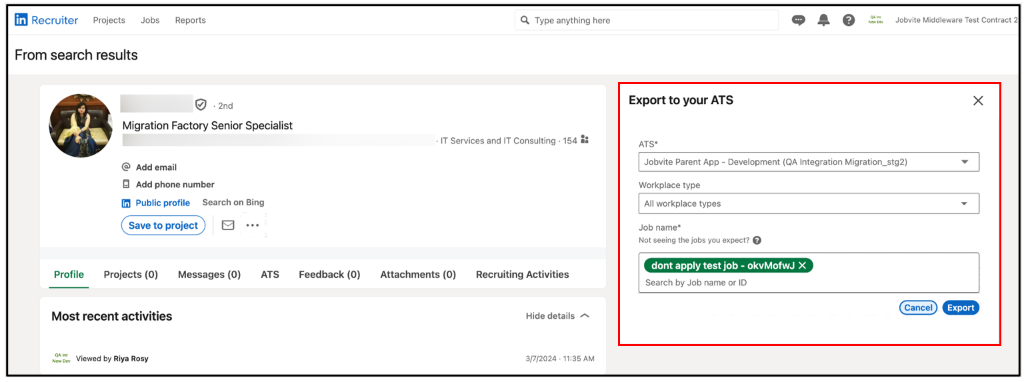
Task: Switch to the Messages (0) tab
Action: click(x=209, y=275)
